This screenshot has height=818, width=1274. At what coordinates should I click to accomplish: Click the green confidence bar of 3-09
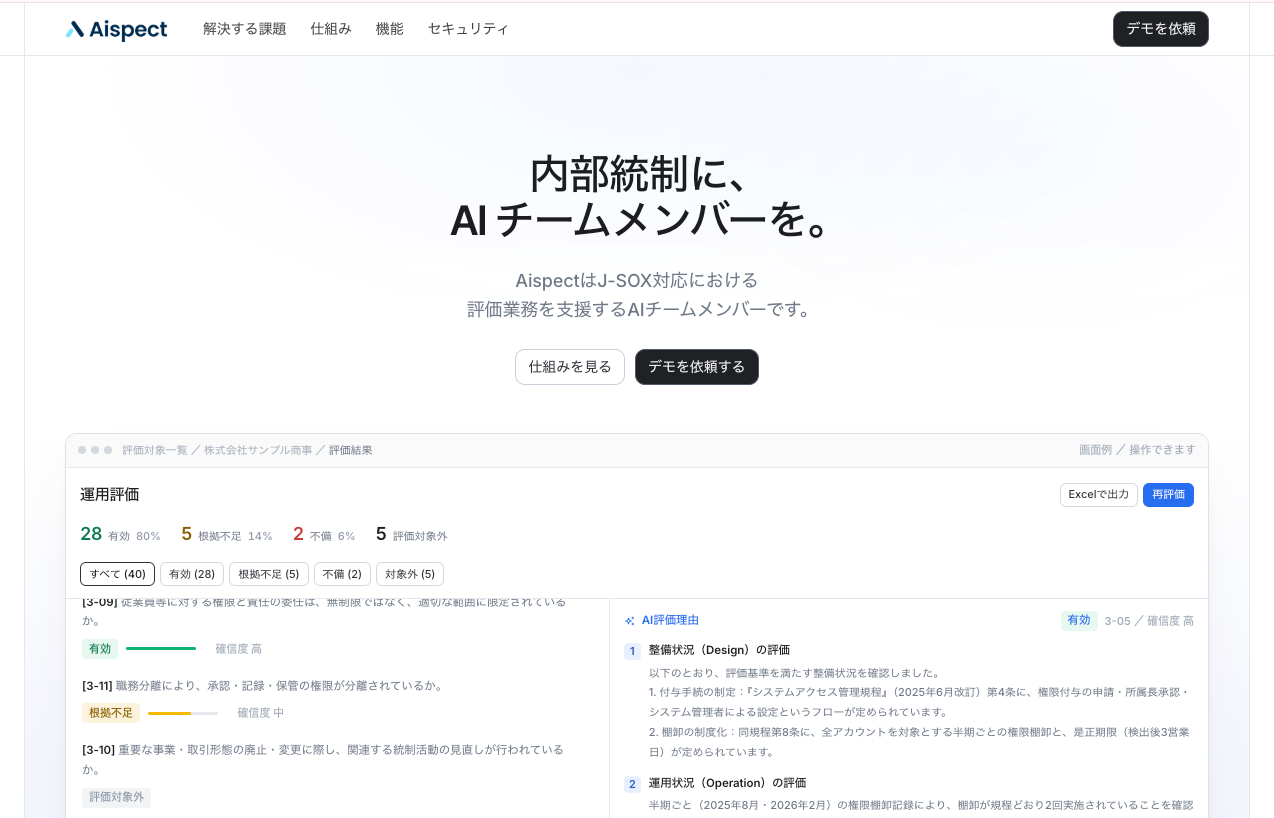coord(161,649)
